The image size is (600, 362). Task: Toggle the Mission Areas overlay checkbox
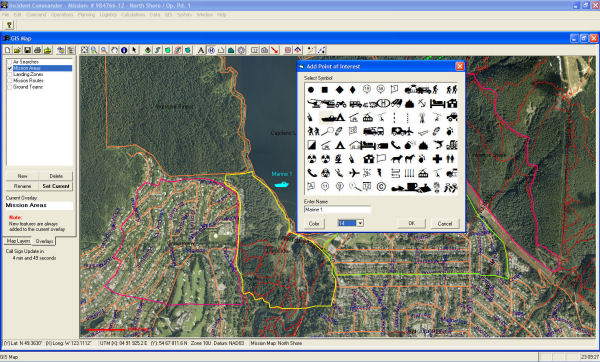pyautogui.click(x=10, y=68)
